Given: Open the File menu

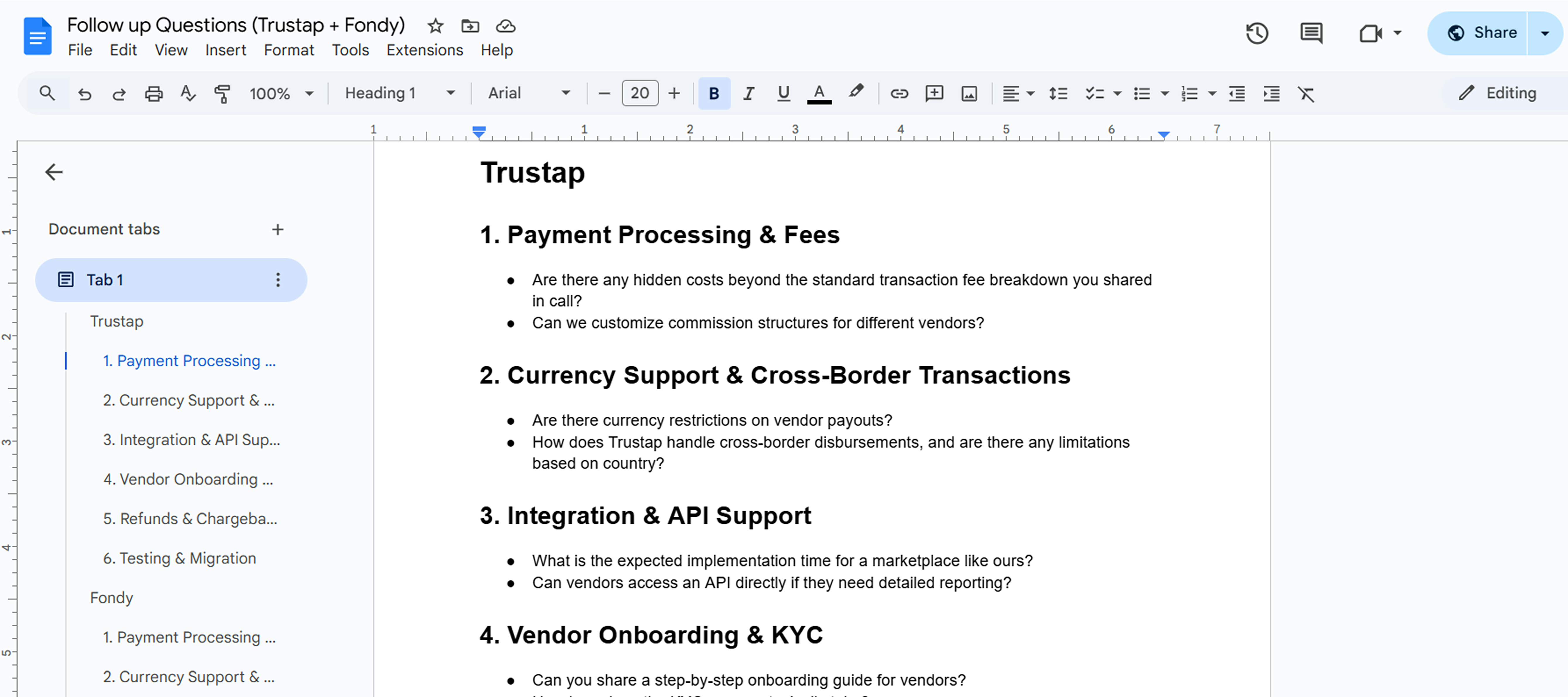Looking at the screenshot, I should [80, 50].
